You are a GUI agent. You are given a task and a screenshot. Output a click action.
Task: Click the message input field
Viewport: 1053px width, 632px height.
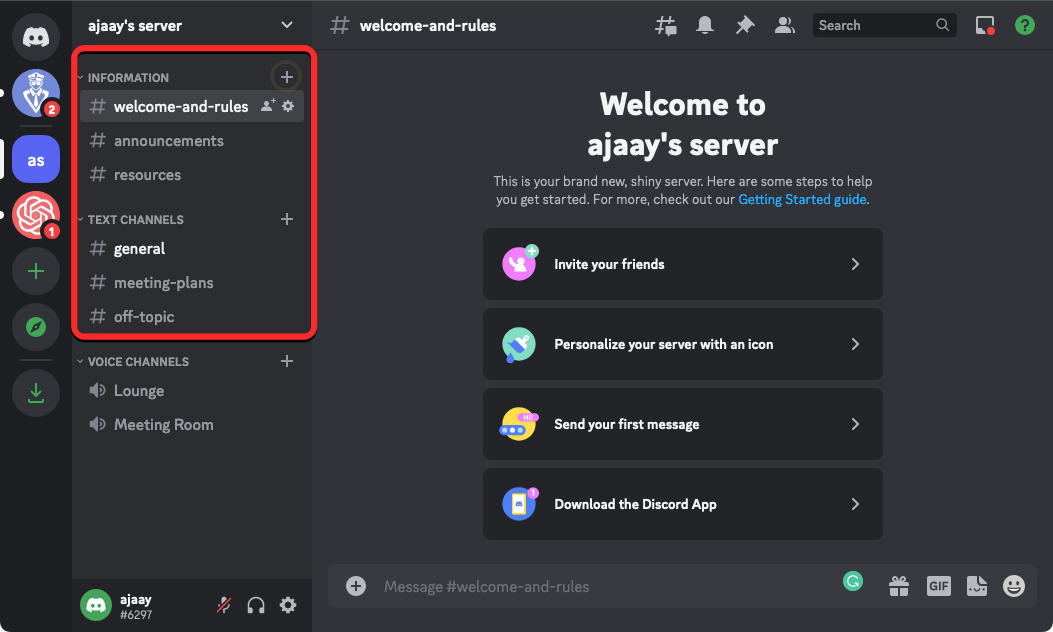[600, 586]
